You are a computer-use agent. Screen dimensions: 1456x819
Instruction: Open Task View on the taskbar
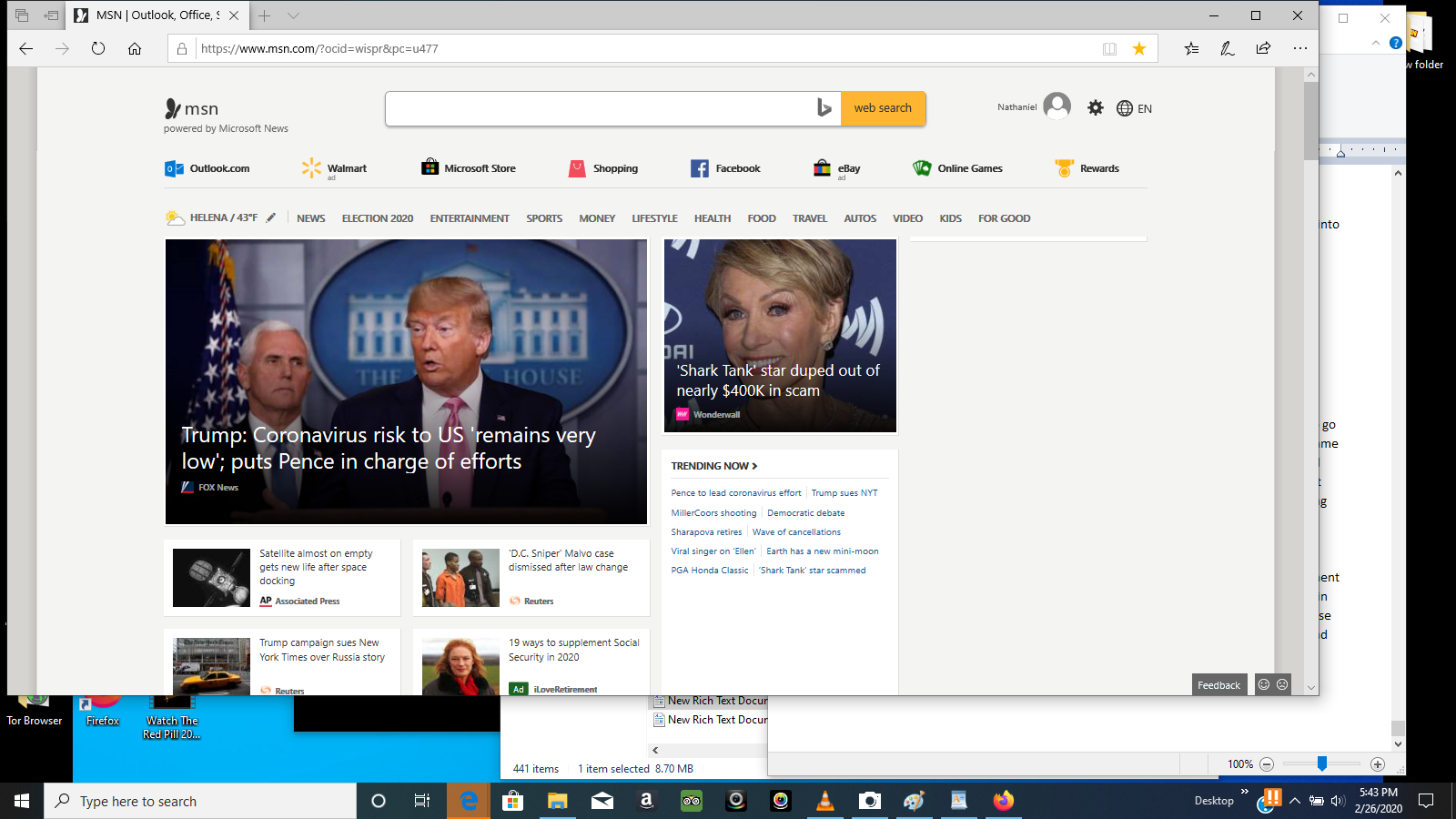tap(422, 801)
